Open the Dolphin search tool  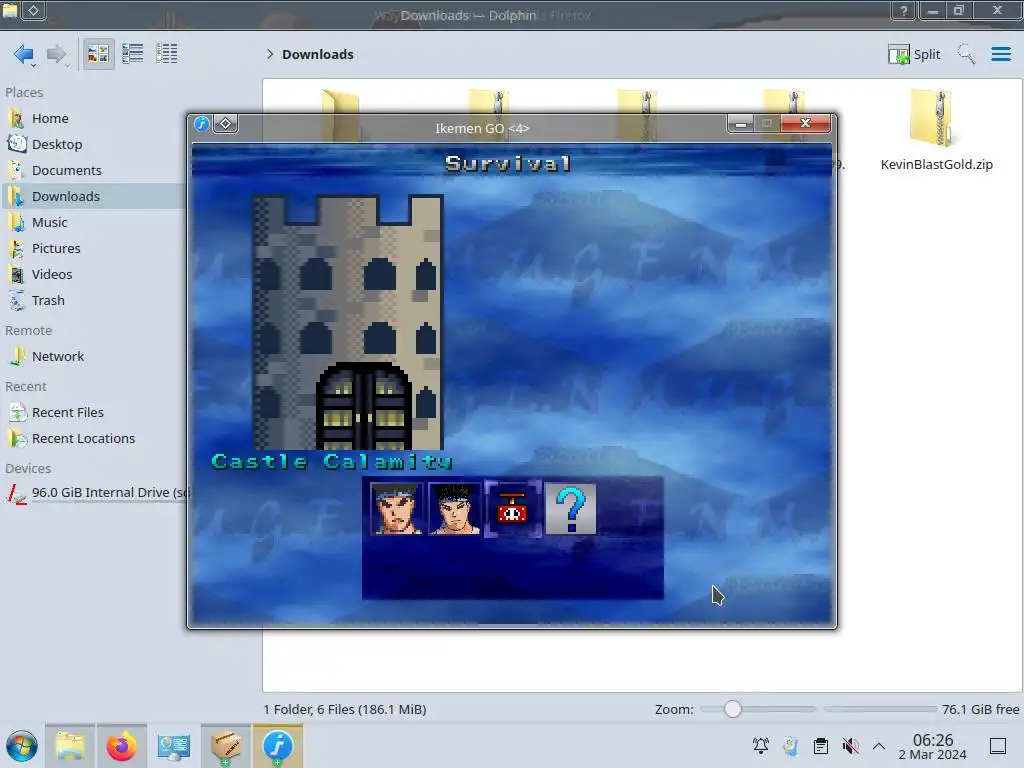tap(966, 54)
